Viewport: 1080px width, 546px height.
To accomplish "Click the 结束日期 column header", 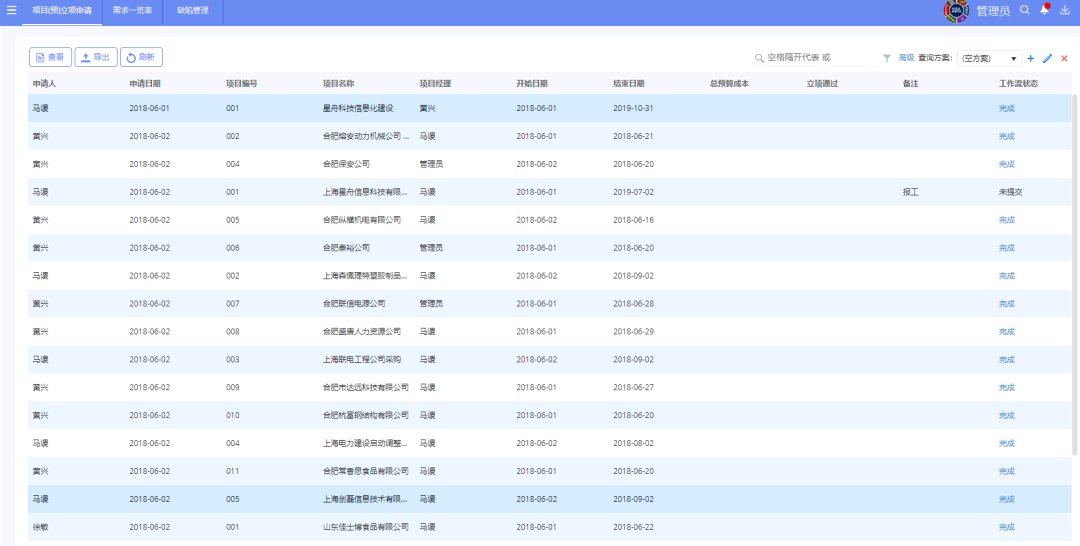I will tap(629, 83).
